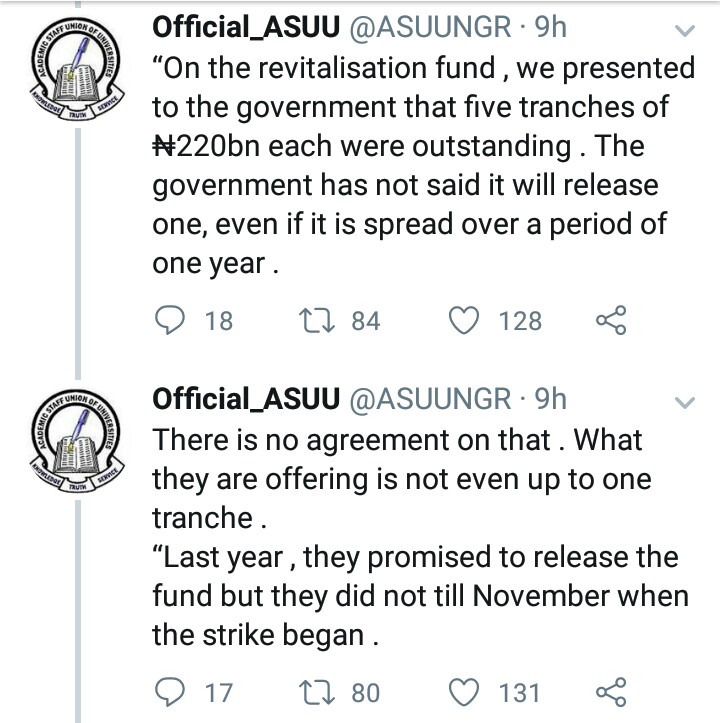The height and width of the screenshot is (723, 720).
Task: Open the first tweet's options chevron
Action: 684,31
